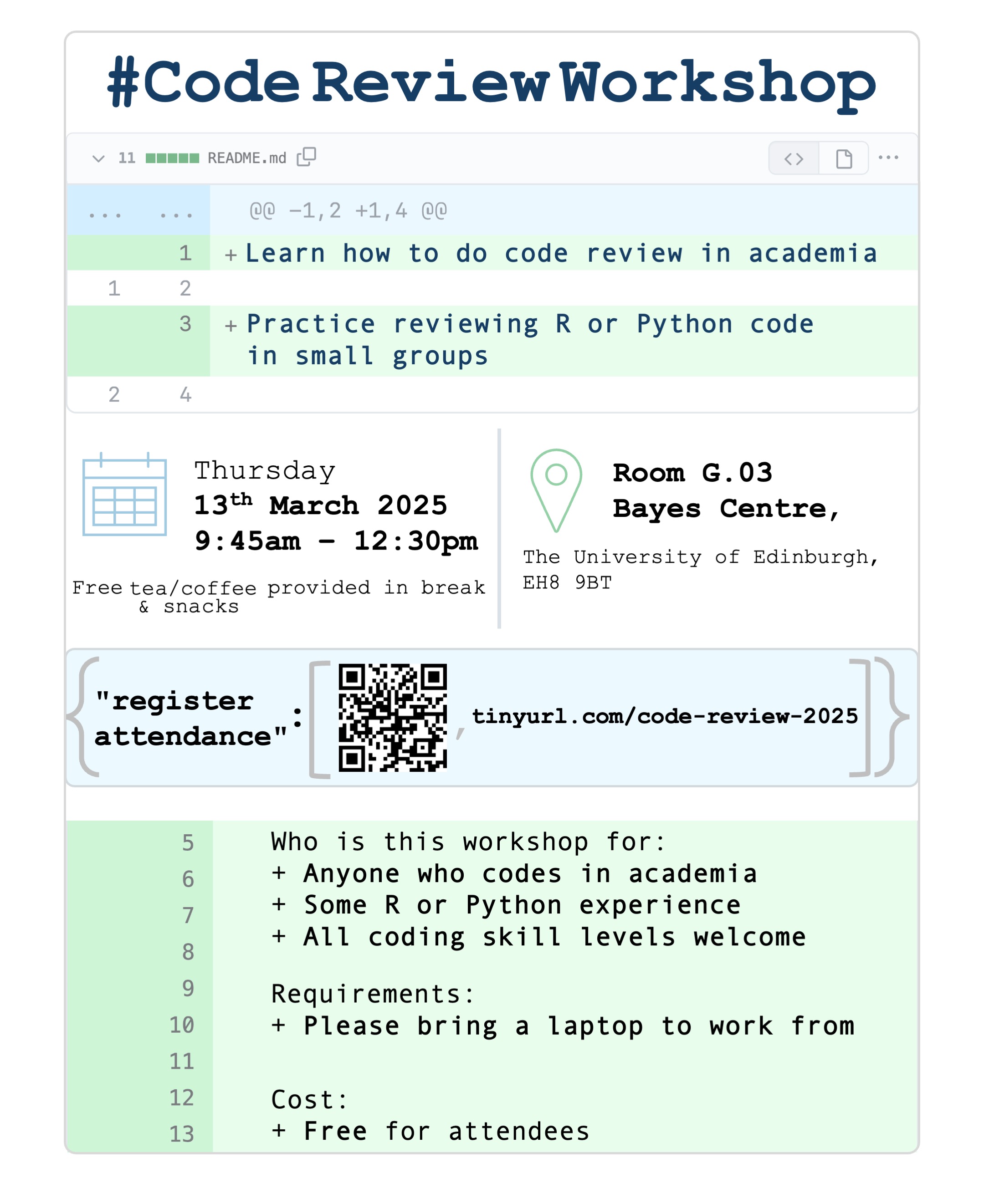Screen dimensions: 984x1204
Task: Click '+ All coding skill levels welcome' line
Action: 538,937
